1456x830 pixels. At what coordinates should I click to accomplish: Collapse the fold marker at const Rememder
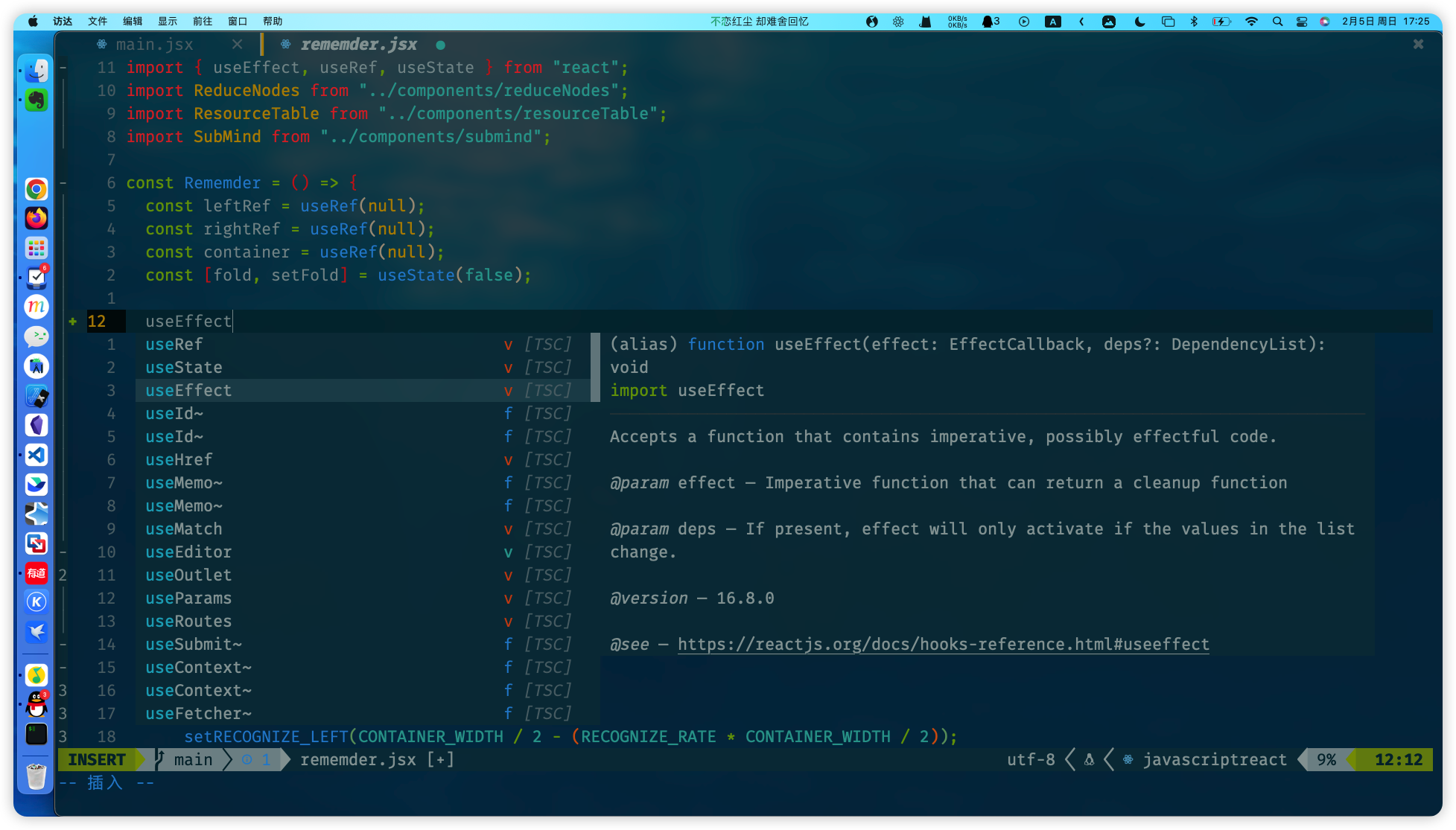click(63, 183)
